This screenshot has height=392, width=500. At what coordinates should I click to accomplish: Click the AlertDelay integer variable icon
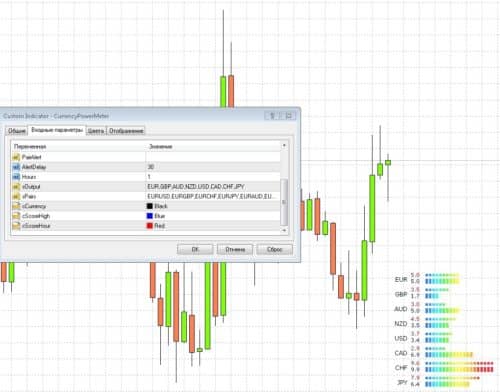tap(16, 167)
